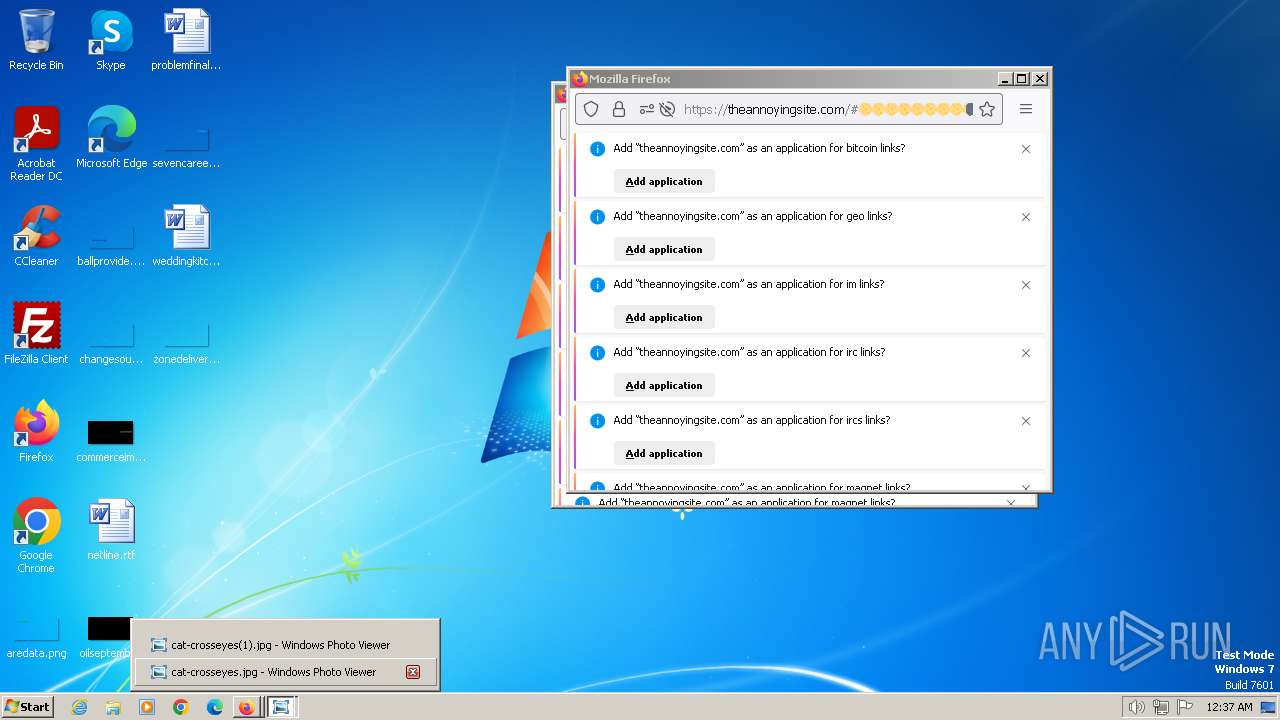The height and width of the screenshot is (720, 1280).
Task: Add application for irc links
Action: pyautogui.click(x=664, y=385)
